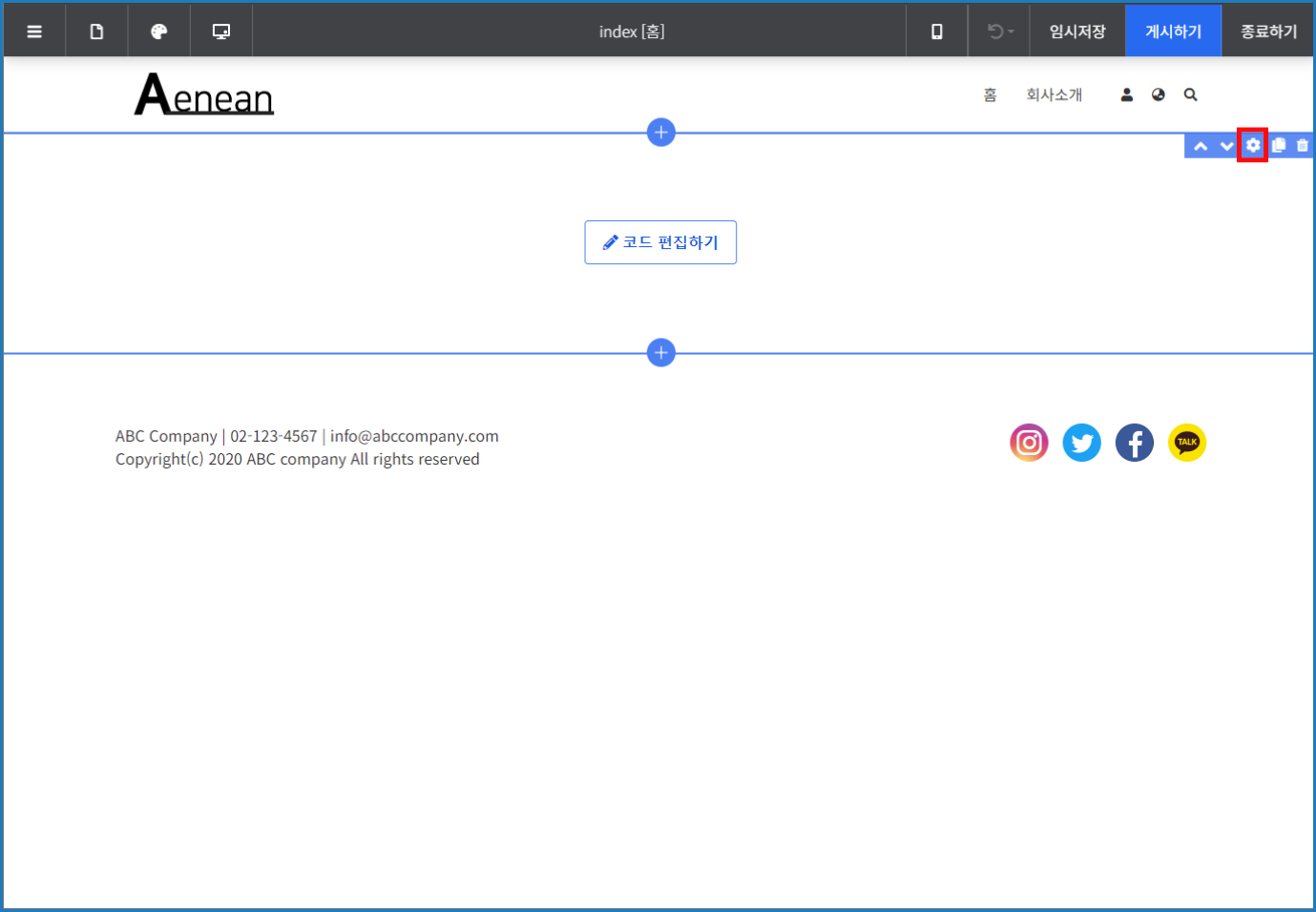This screenshot has width=1316, height=912.
Task: Open the hamburger menu in top toolbar
Action: point(34,31)
